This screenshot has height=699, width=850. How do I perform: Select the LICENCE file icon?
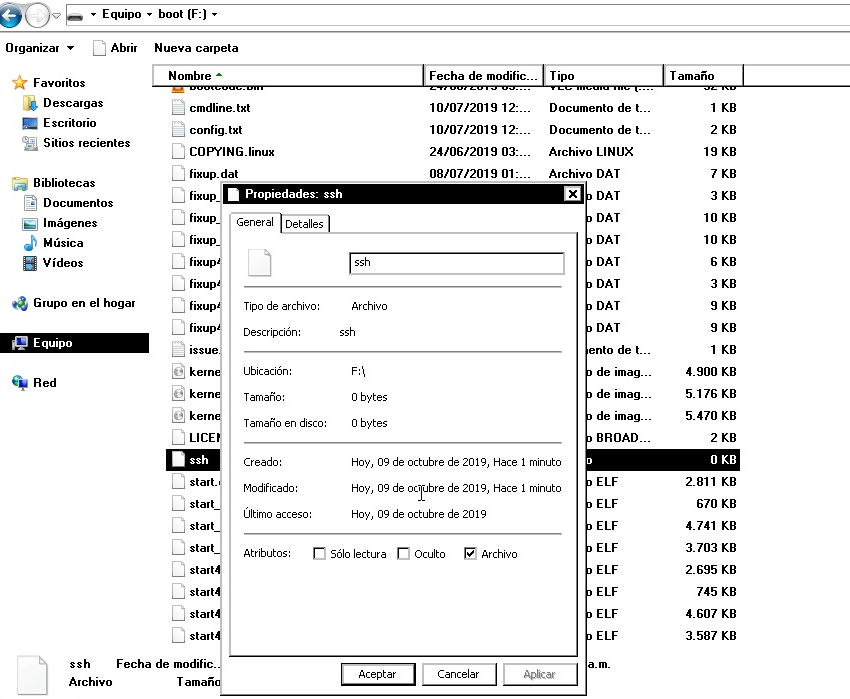pos(178,438)
